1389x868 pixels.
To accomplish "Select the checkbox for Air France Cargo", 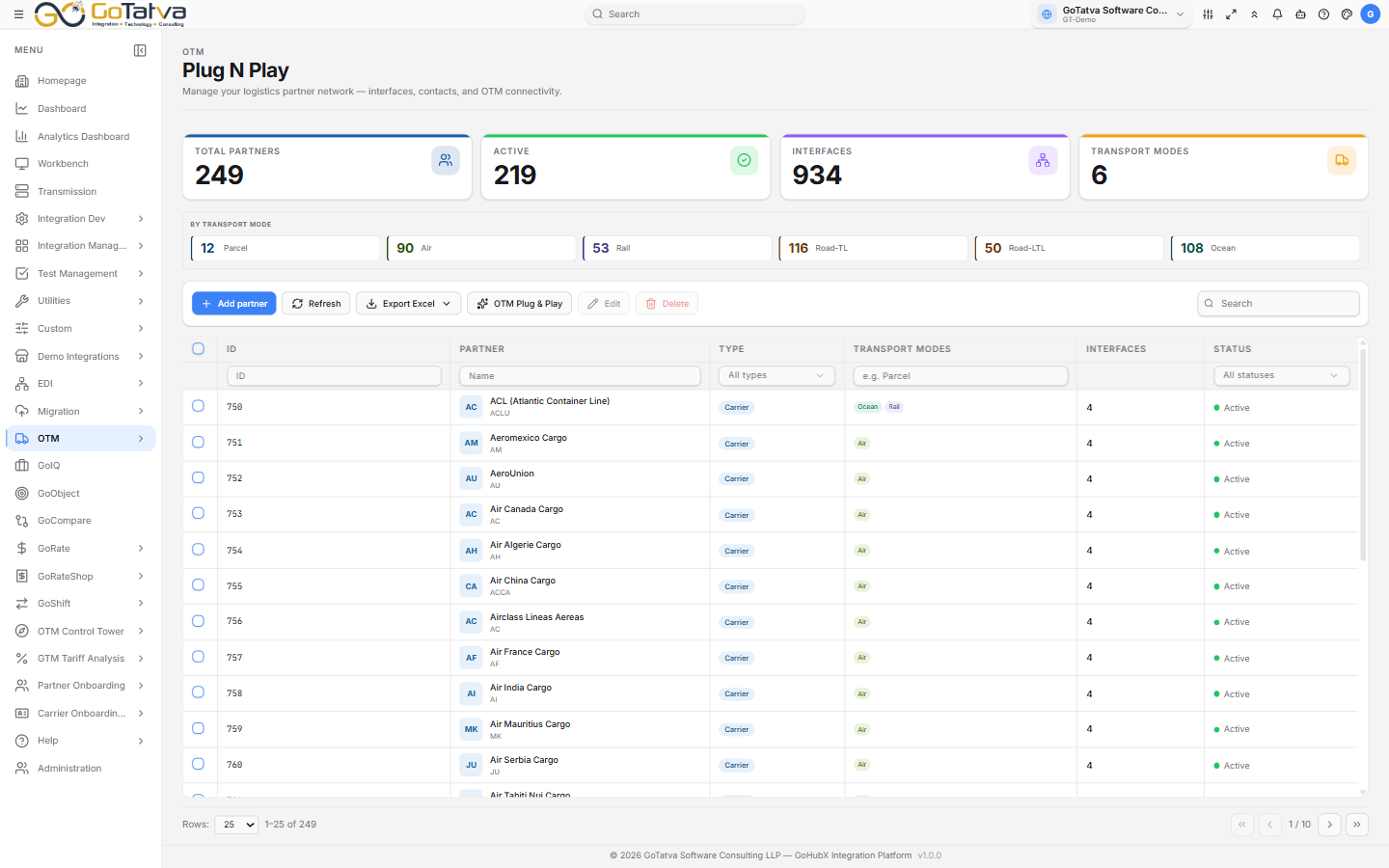I will point(198,657).
